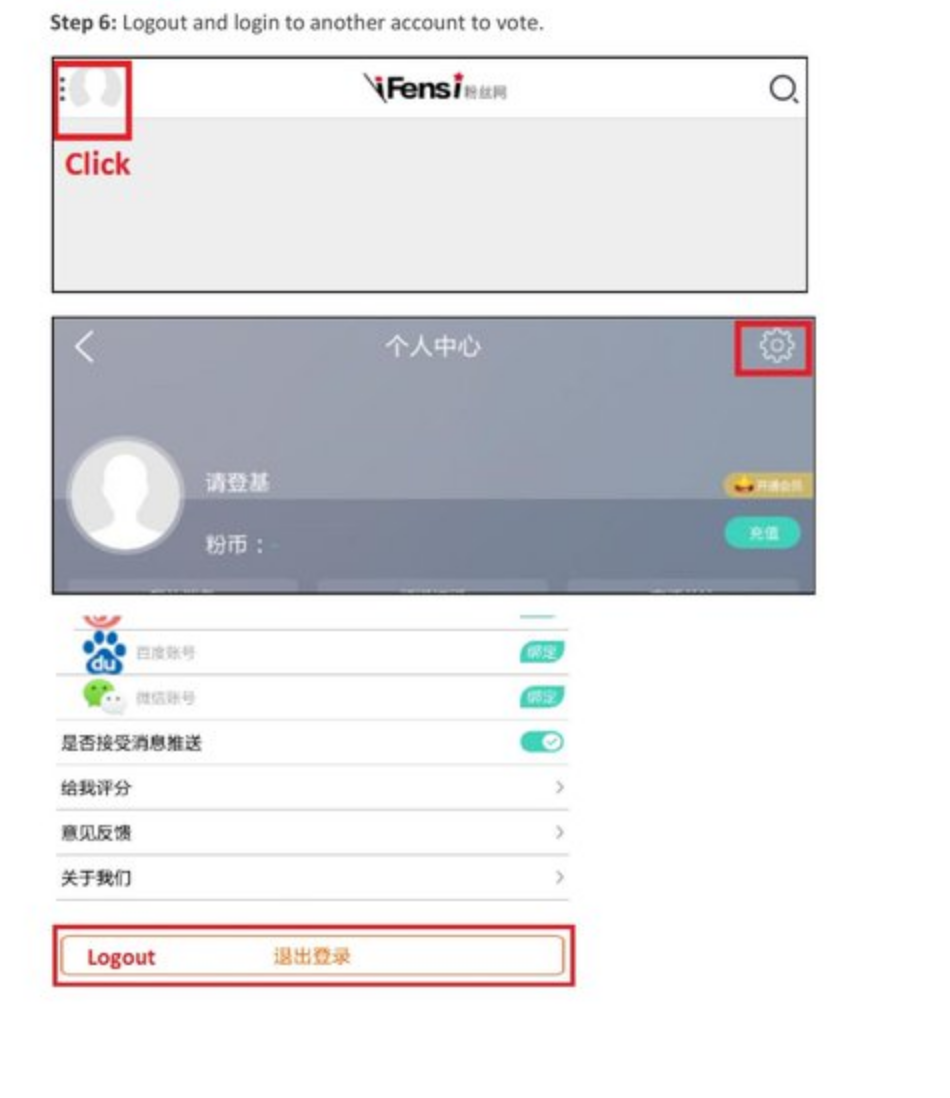Open the 意见反馈 menu item
This screenshot has height=1098, width=950.
click(x=312, y=833)
